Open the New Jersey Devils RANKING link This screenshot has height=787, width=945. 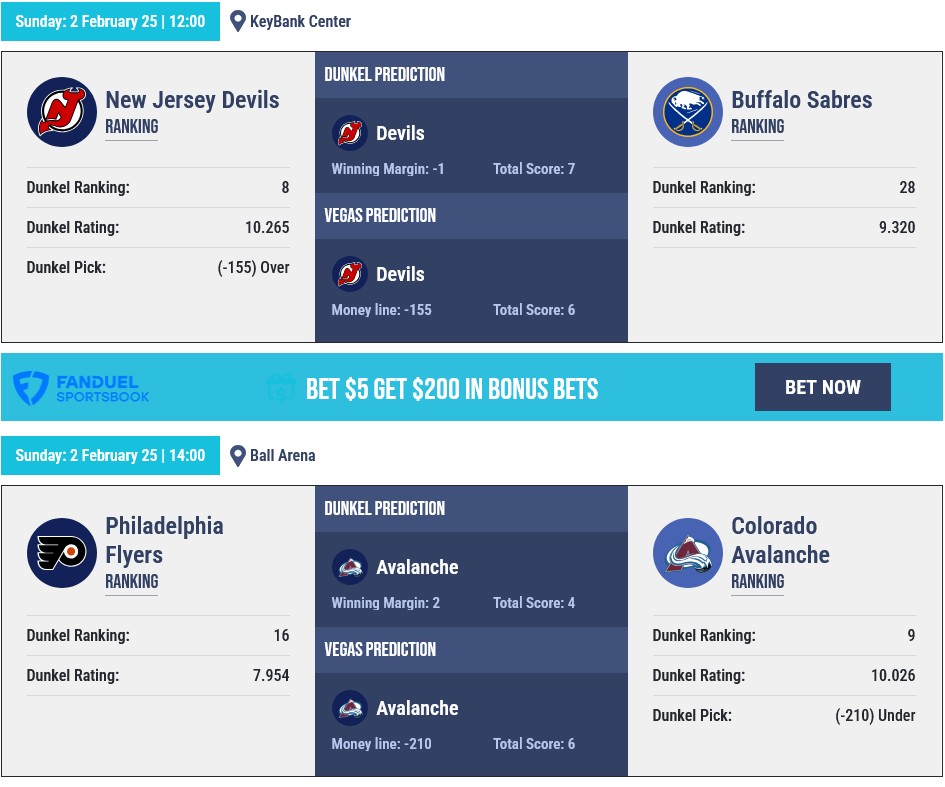pyautogui.click(x=132, y=127)
